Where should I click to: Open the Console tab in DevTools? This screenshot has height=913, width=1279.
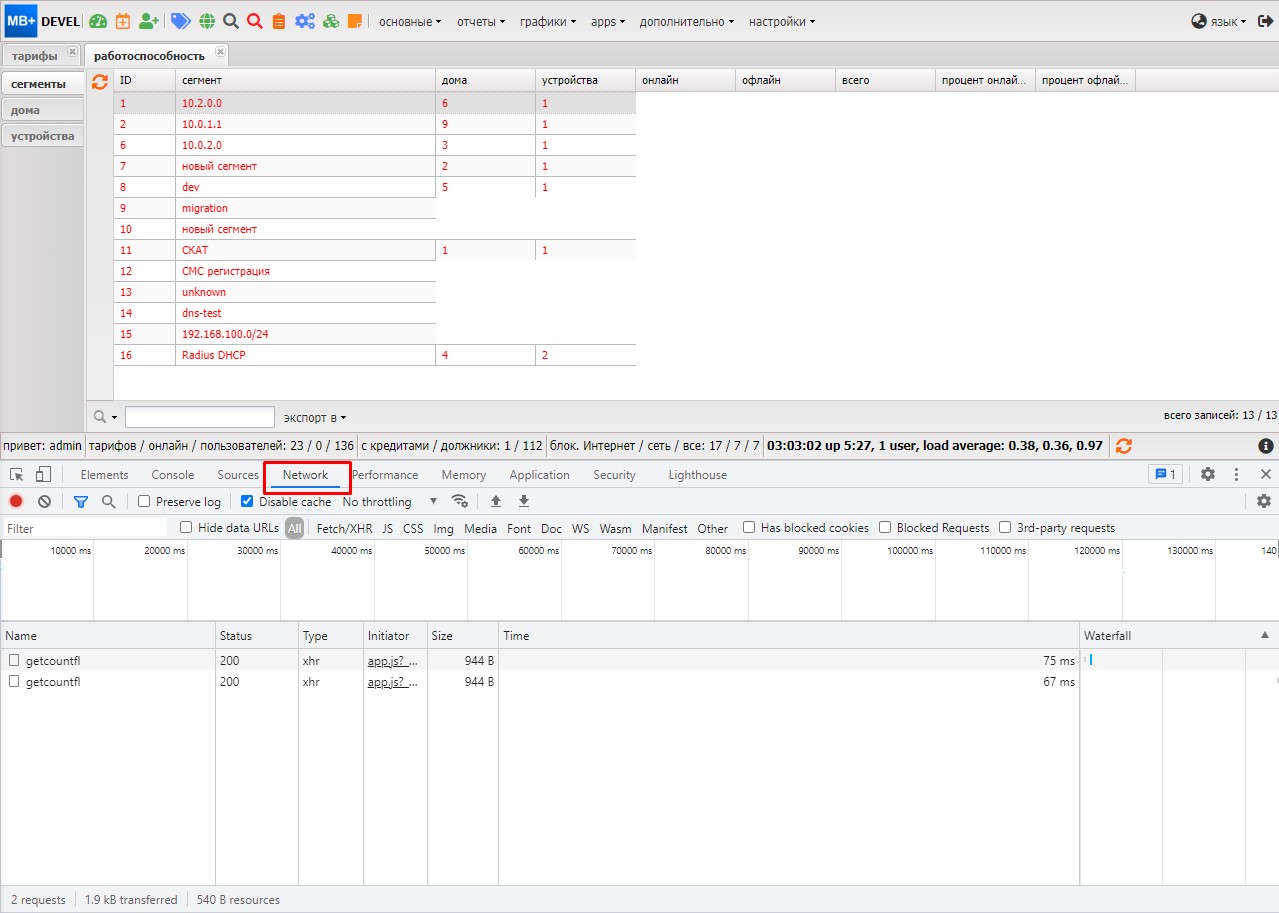tap(173, 475)
